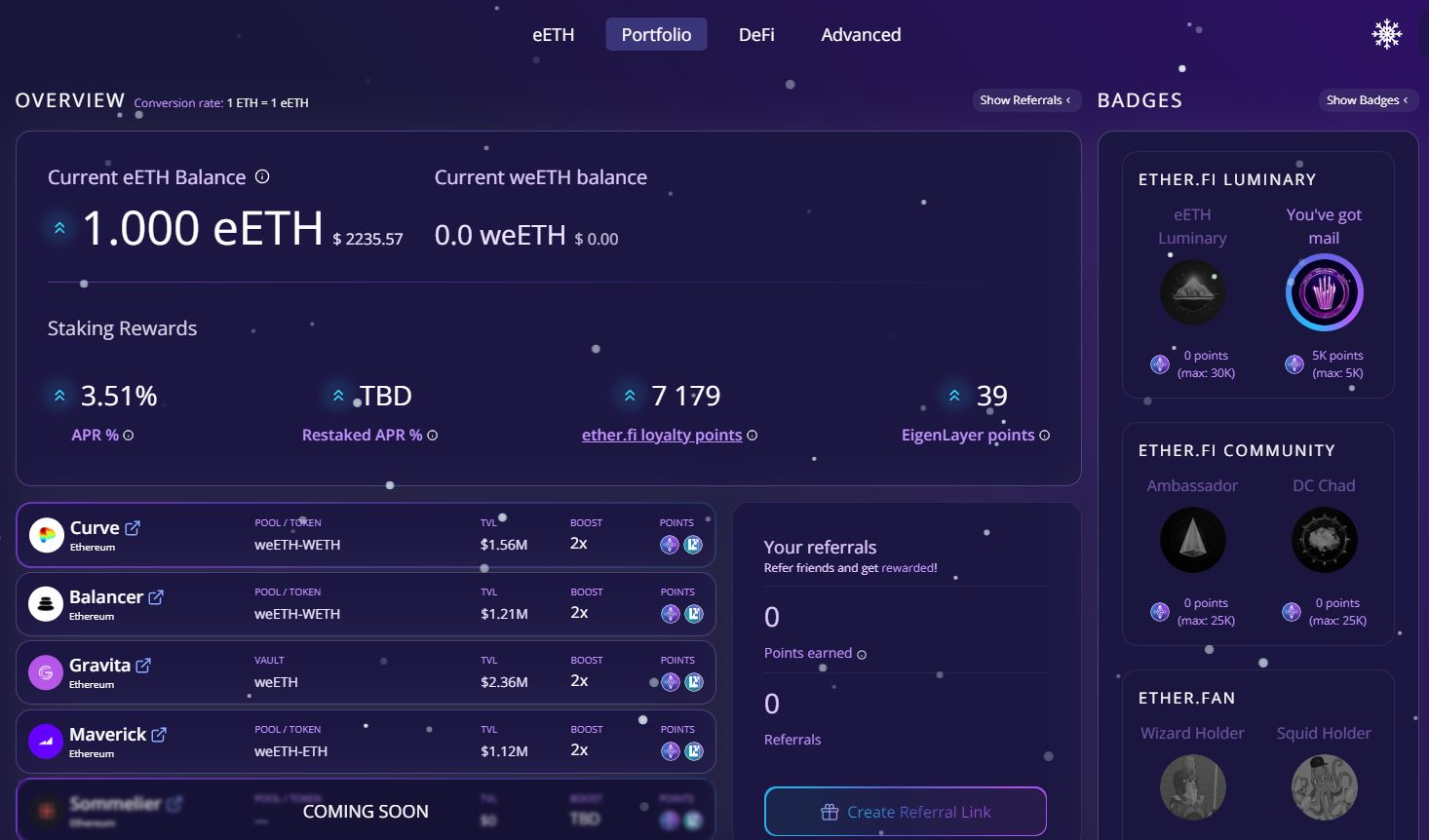Go to the Advanced tab
This screenshot has height=840, width=1429.
pos(861,34)
